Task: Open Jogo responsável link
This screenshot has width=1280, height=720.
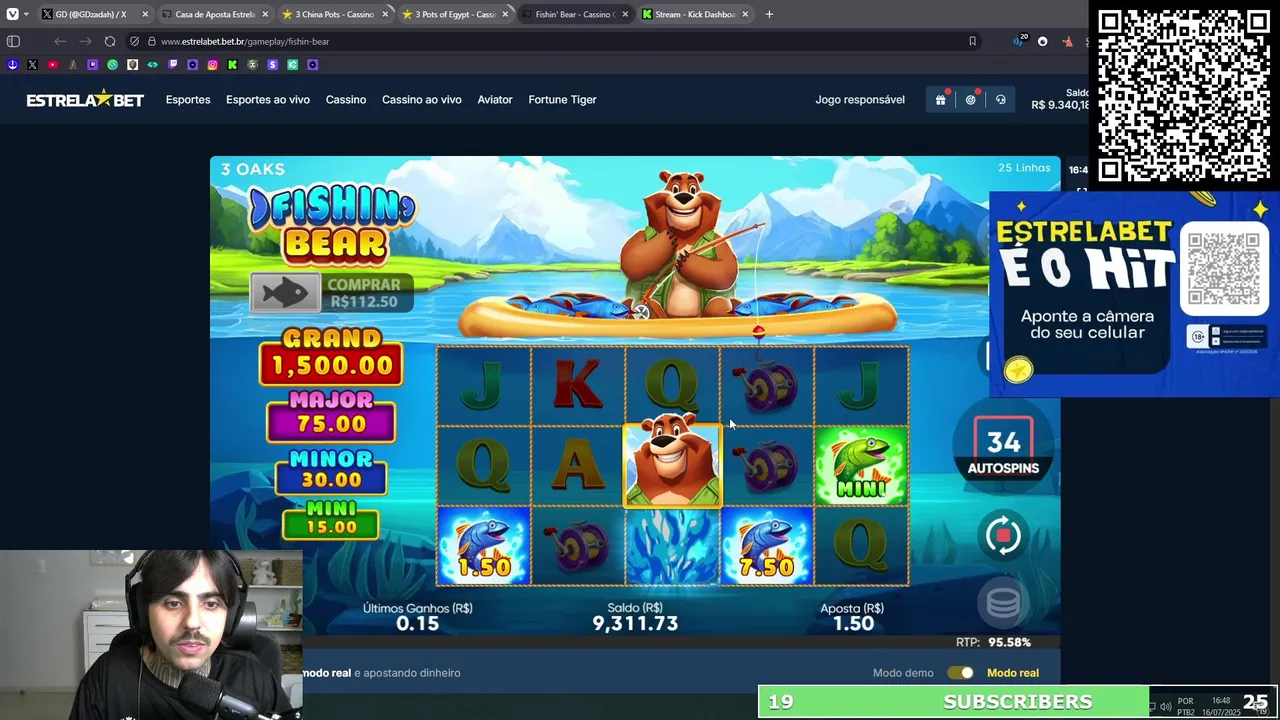Action: 860,100
